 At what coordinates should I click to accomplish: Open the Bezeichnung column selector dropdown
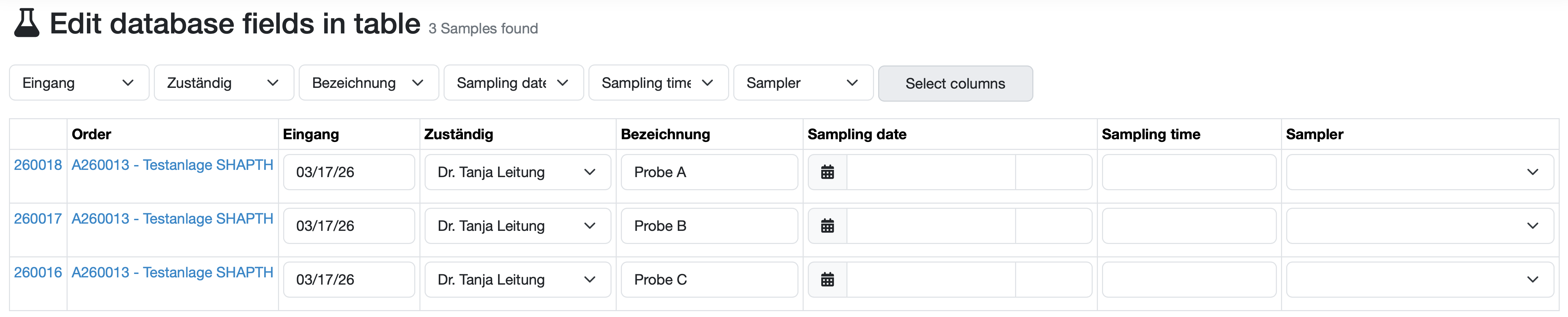(x=368, y=83)
